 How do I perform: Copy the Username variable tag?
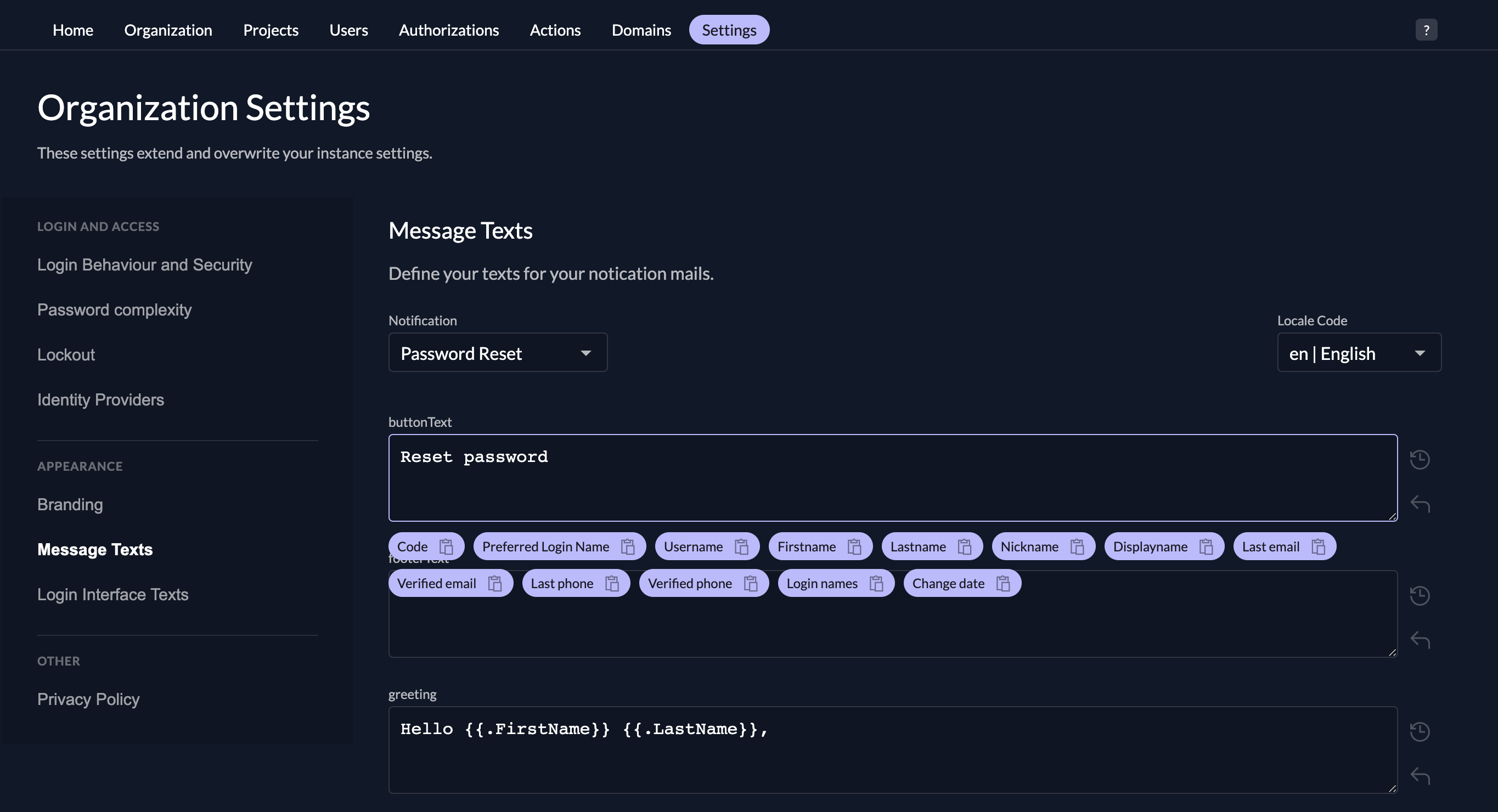click(x=741, y=546)
